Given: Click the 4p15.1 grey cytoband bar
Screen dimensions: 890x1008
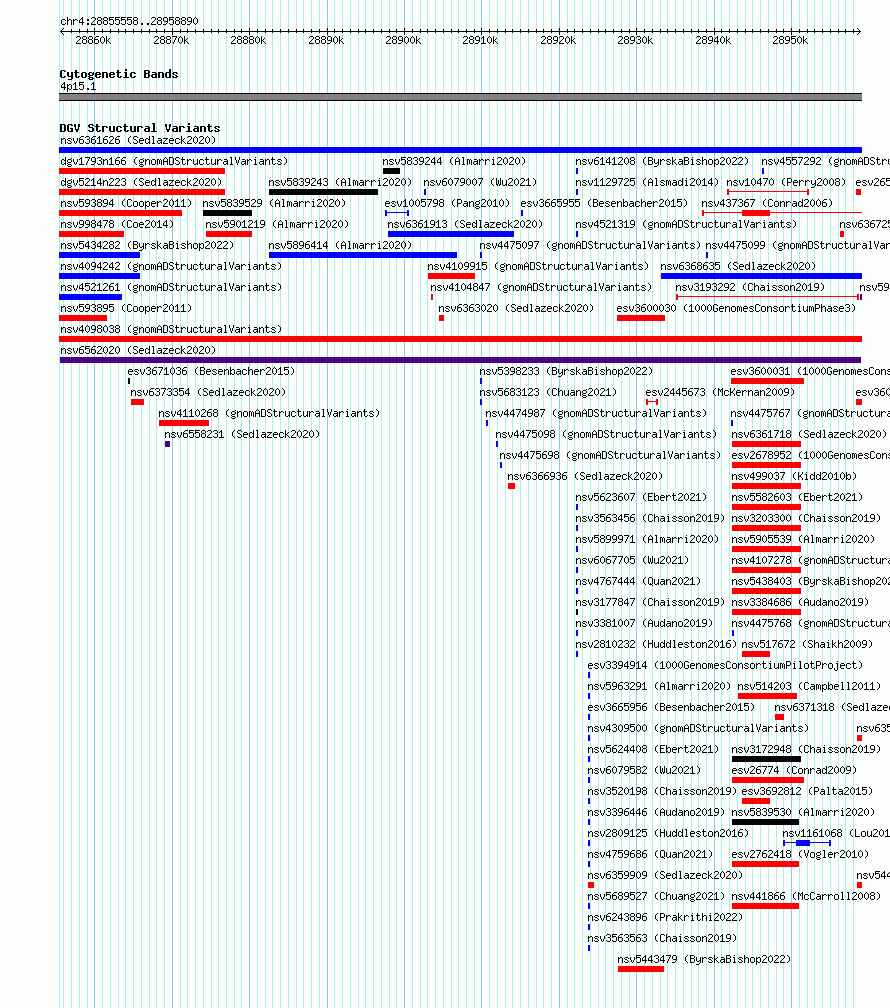Looking at the screenshot, I should point(460,97).
